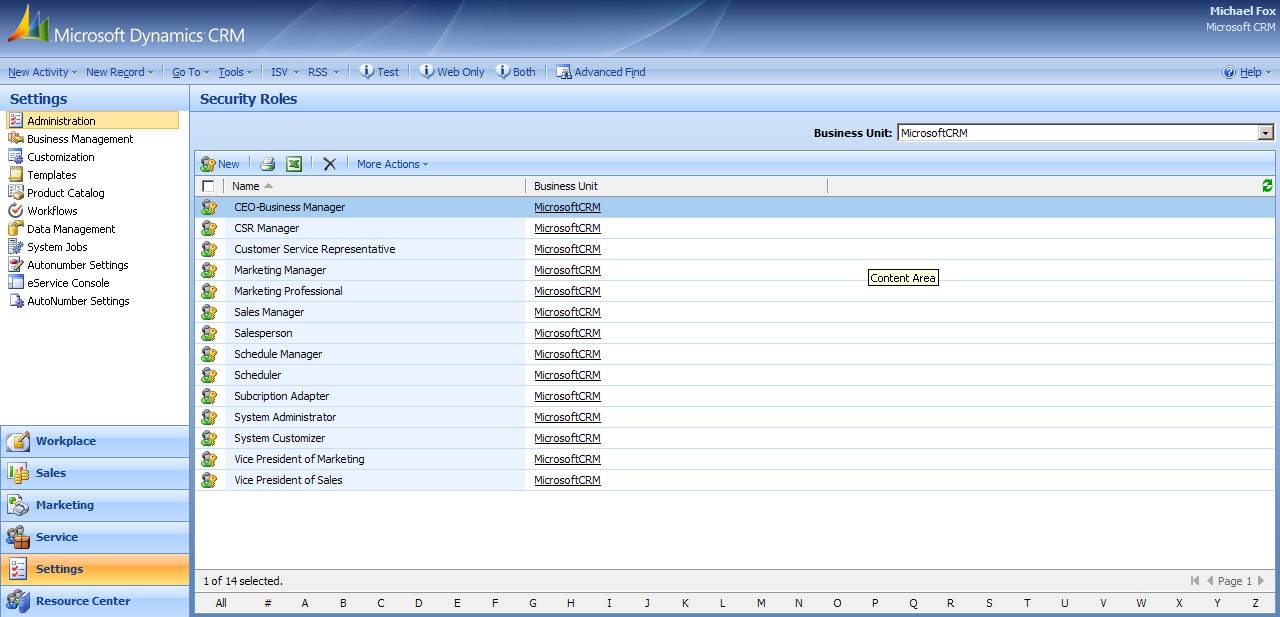Click the next page arrow in the footer
This screenshot has height=617, width=1280.
coord(1260,581)
